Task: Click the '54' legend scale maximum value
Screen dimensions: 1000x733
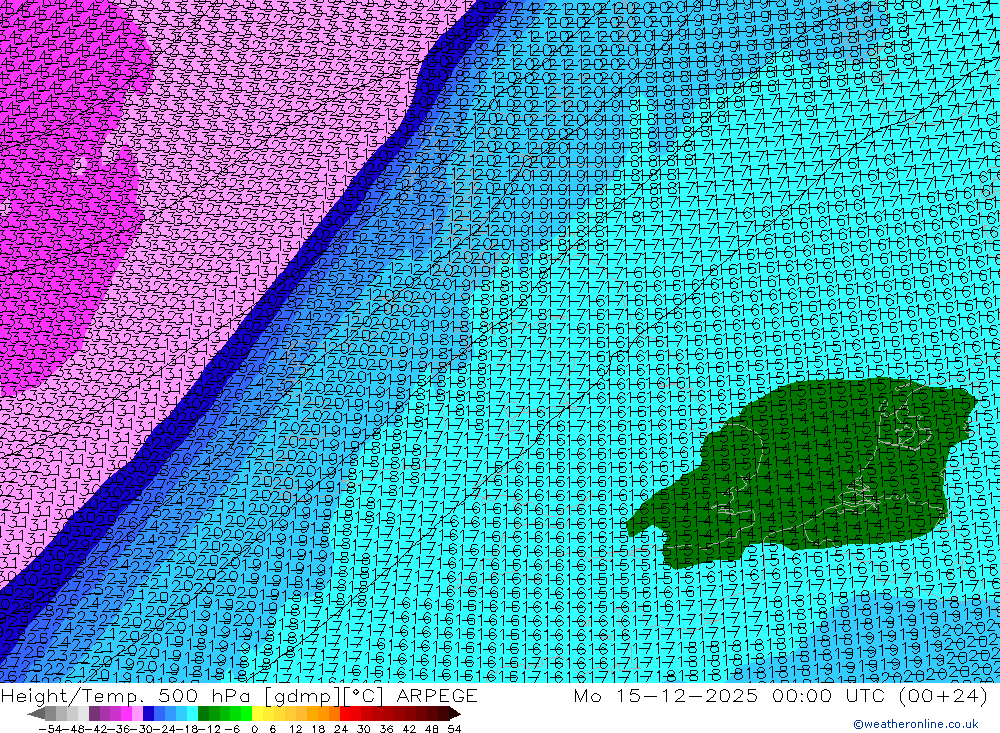Action: [x=454, y=729]
